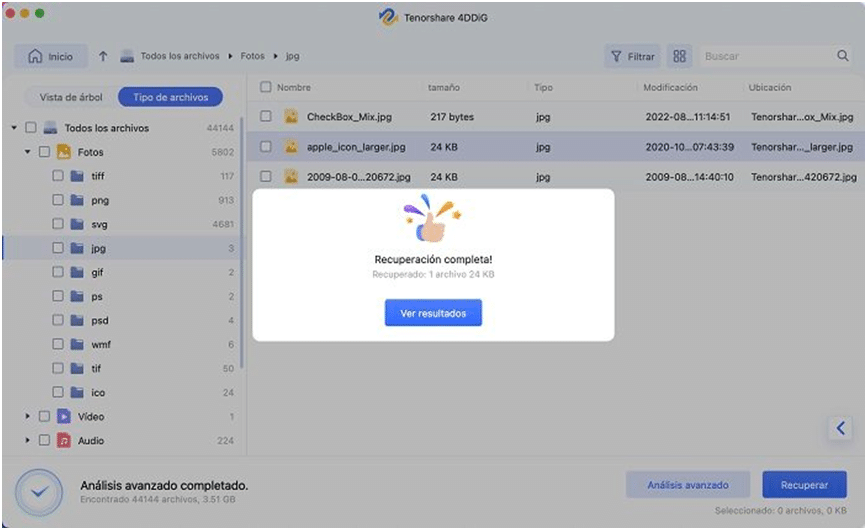
Task: Select the tiff folder icon
Action: coord(77,176)
